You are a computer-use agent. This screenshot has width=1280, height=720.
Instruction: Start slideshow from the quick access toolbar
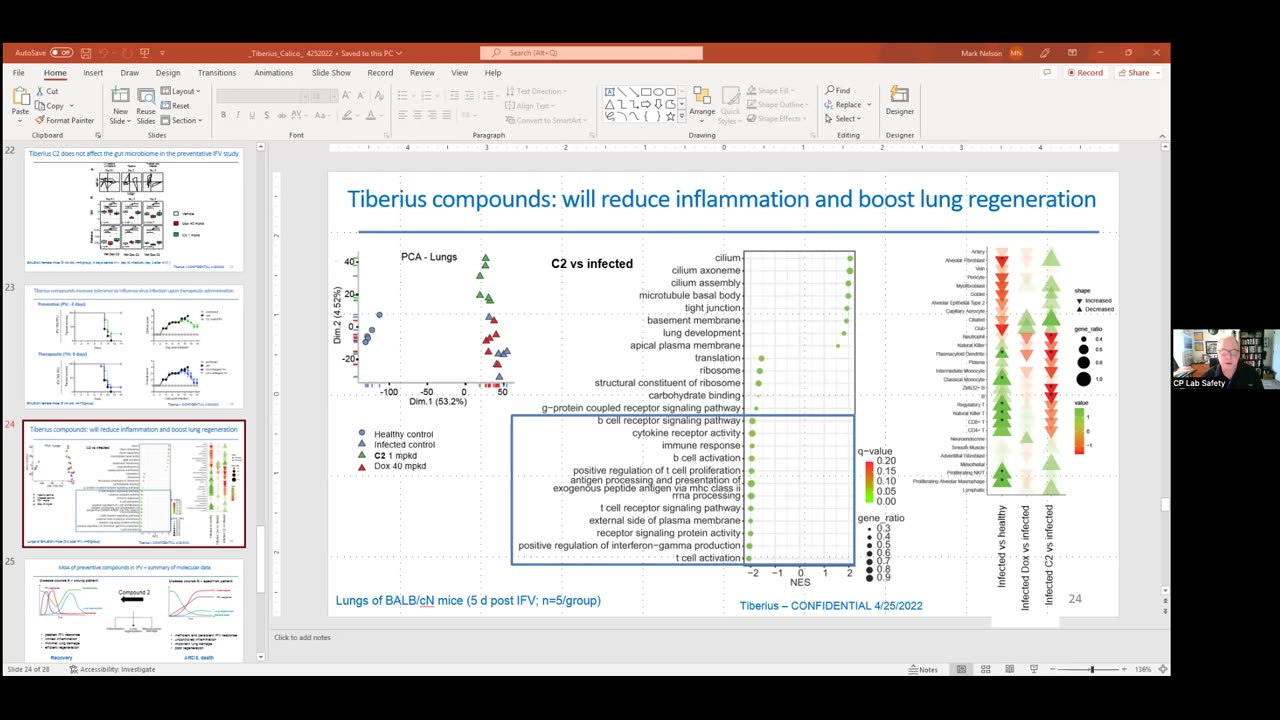click(x=145, y=53)
